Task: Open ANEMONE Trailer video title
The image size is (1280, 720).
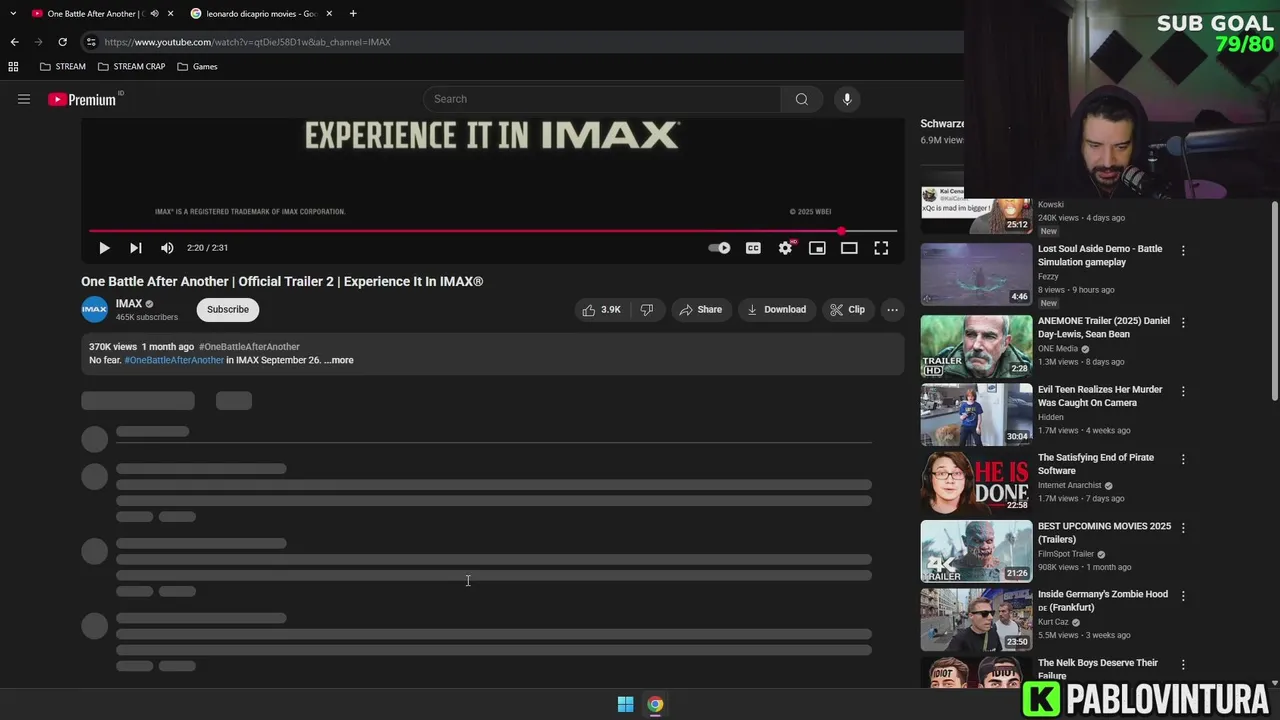Action: 1104,328
